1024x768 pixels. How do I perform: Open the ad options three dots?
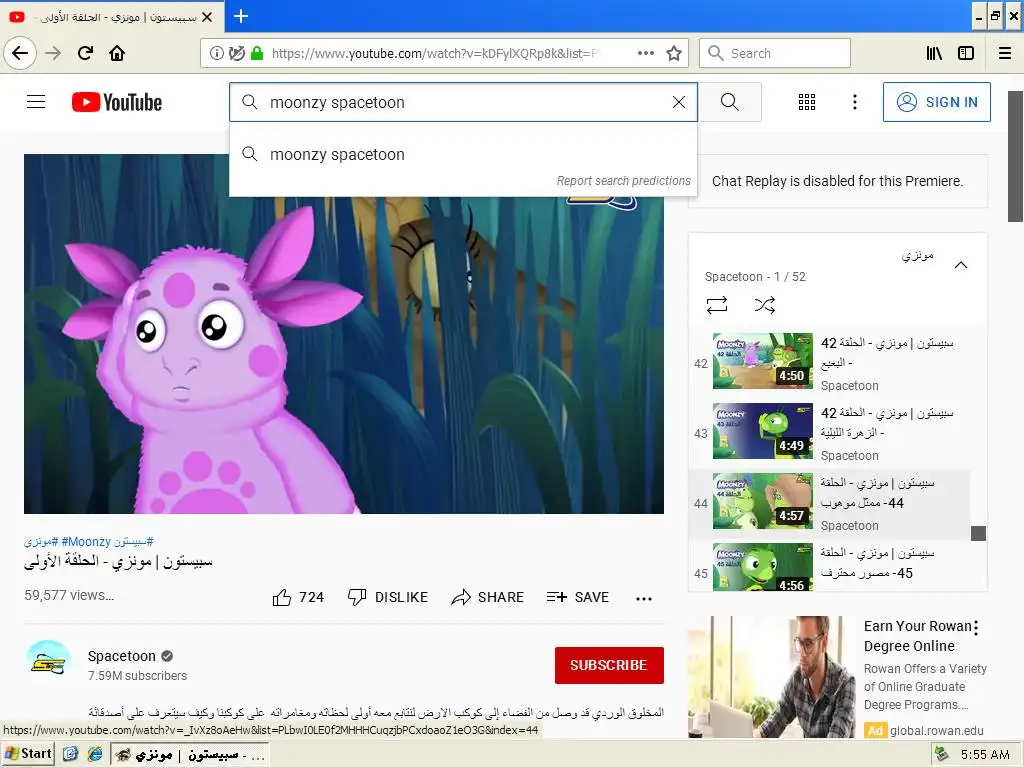click(976, 628)
